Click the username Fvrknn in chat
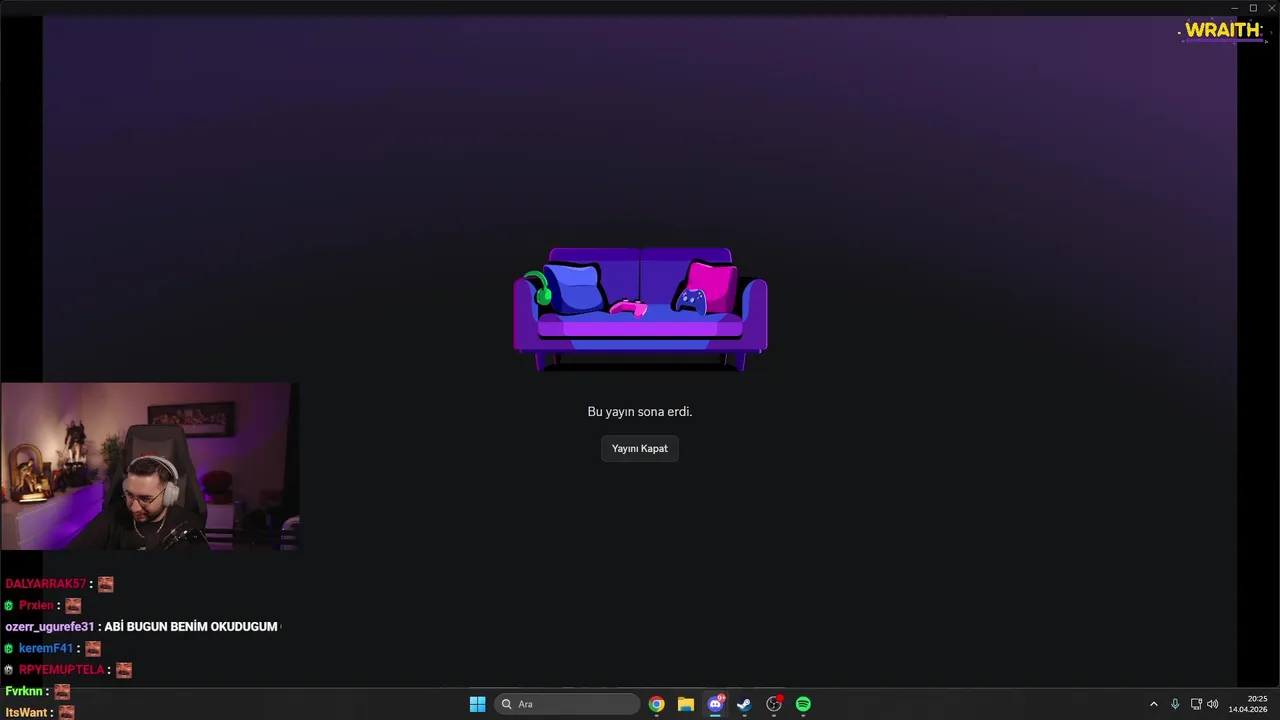 [24, 691]
